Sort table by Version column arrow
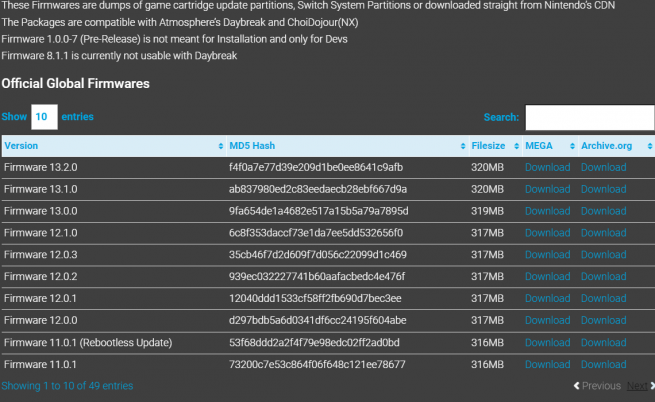The width and height of the screenshot is (655, 402). point(218,146)
